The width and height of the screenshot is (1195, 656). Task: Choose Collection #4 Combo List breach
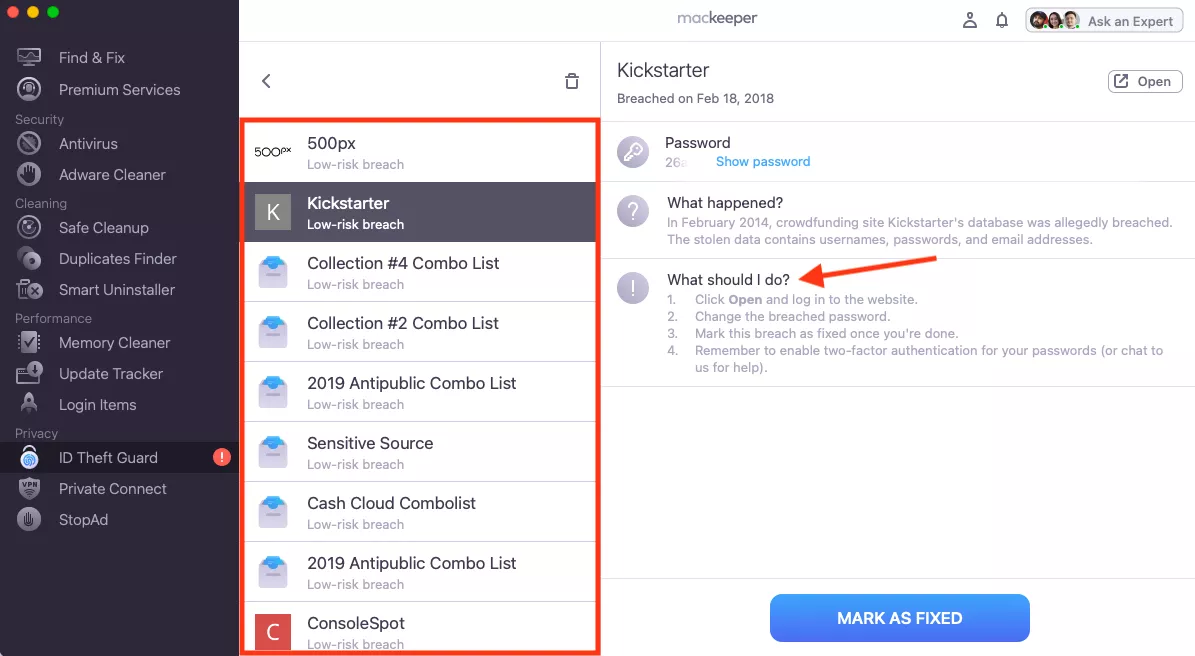point(419,272)
